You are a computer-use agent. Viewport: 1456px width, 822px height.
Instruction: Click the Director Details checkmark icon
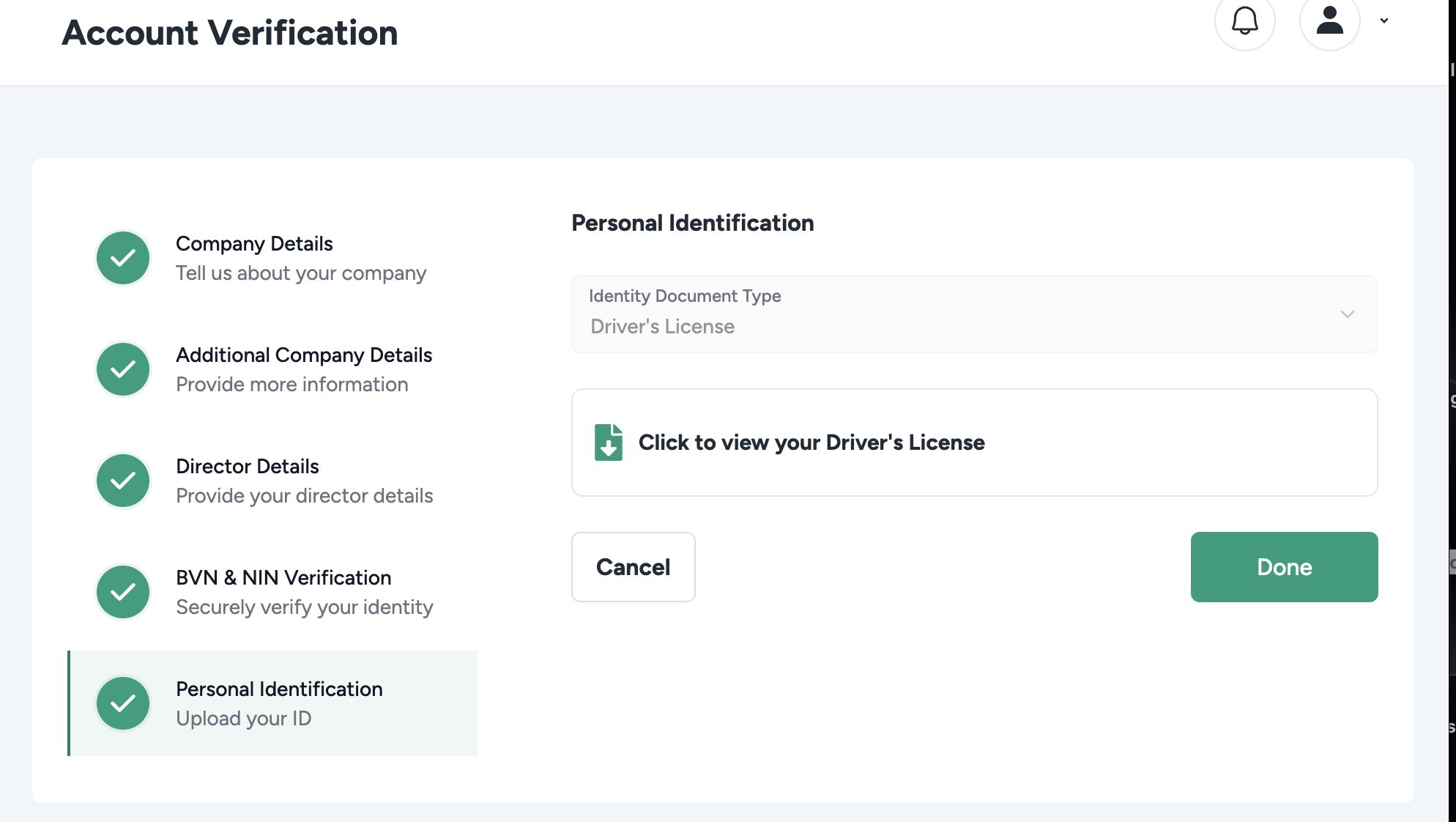click(123, 481)
